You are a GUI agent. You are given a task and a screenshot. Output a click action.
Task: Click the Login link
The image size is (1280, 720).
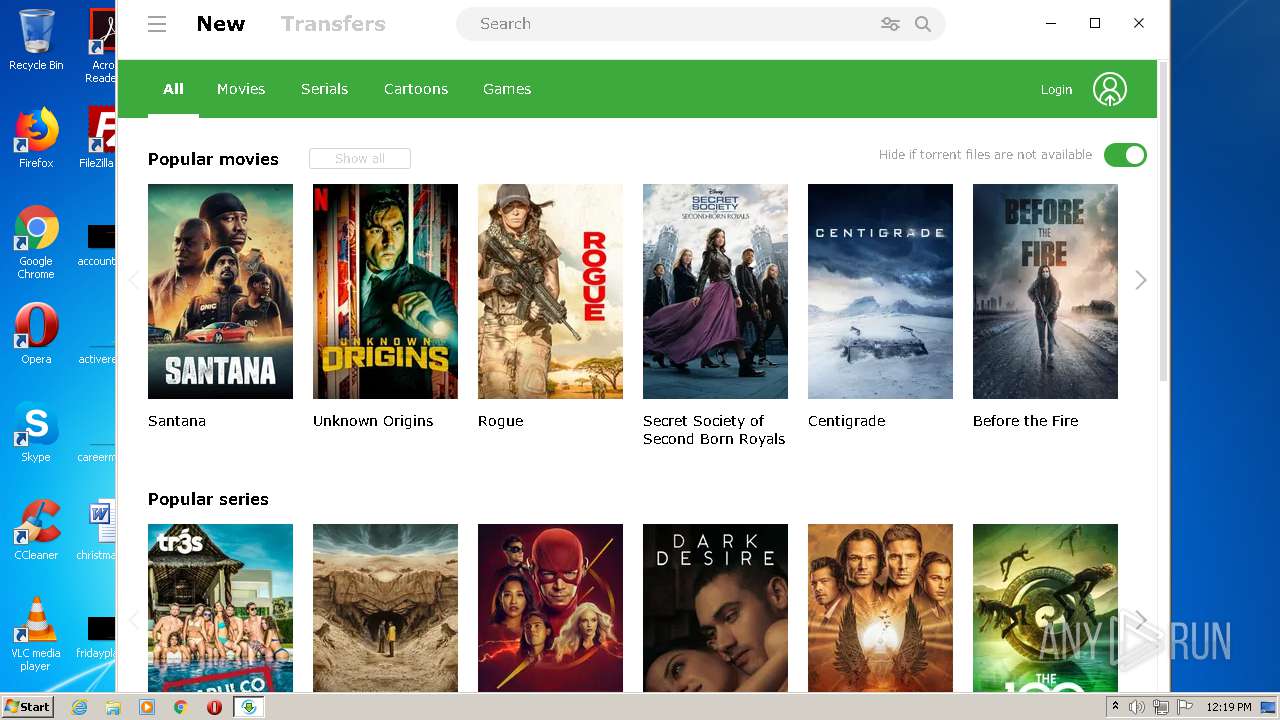(1056, 90)
